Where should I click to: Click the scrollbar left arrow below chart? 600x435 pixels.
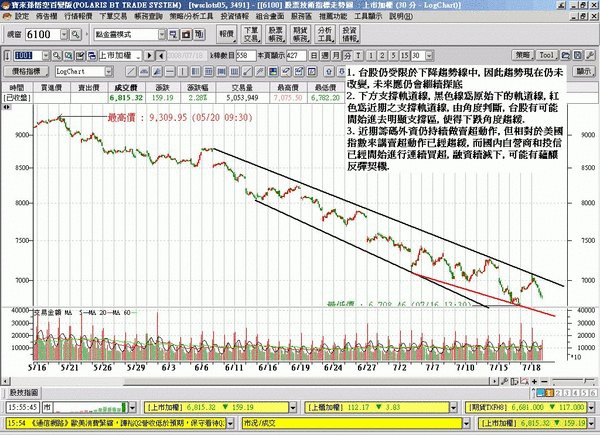click(5, 381)
